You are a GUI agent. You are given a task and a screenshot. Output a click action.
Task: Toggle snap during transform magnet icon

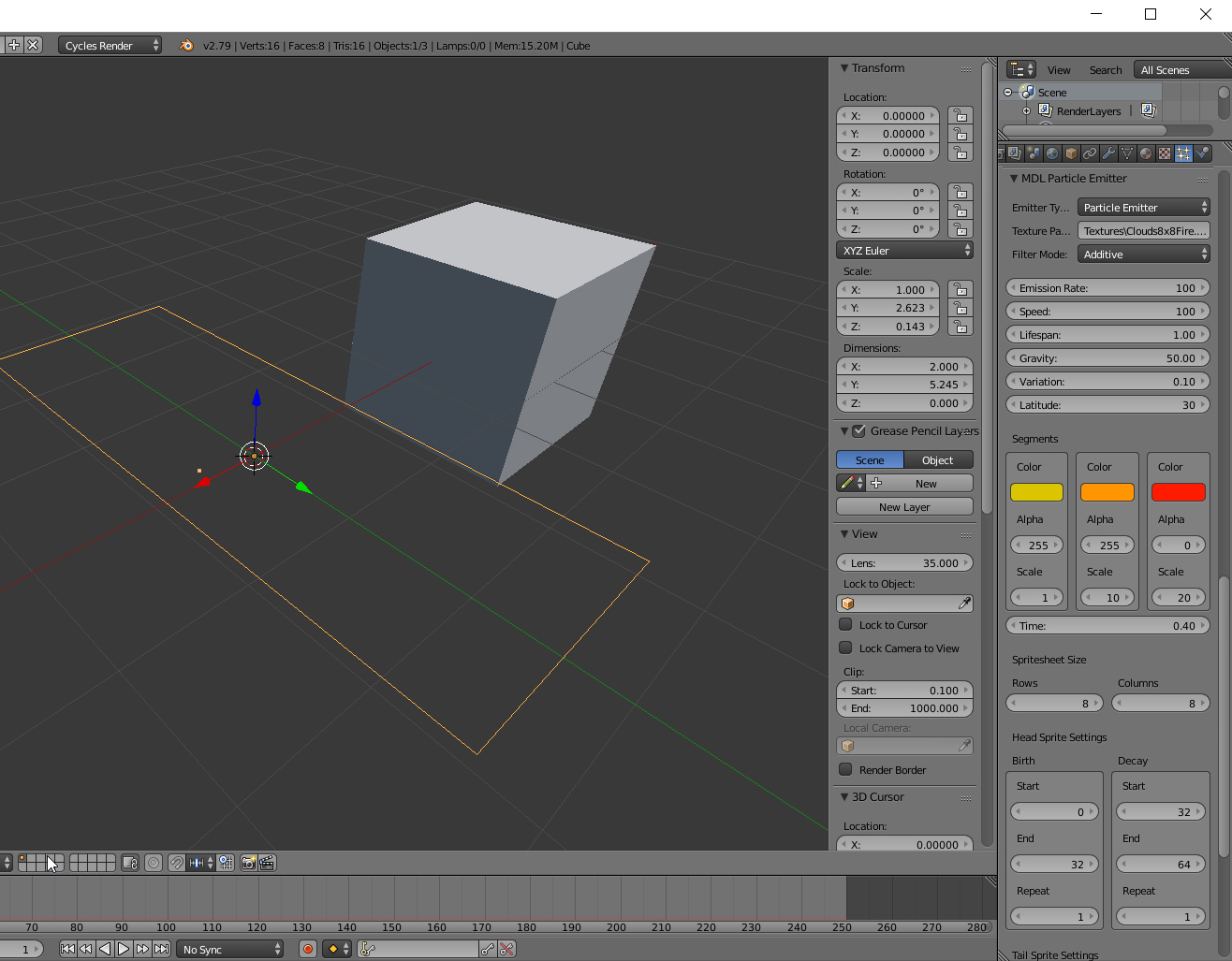click(176, 863)
